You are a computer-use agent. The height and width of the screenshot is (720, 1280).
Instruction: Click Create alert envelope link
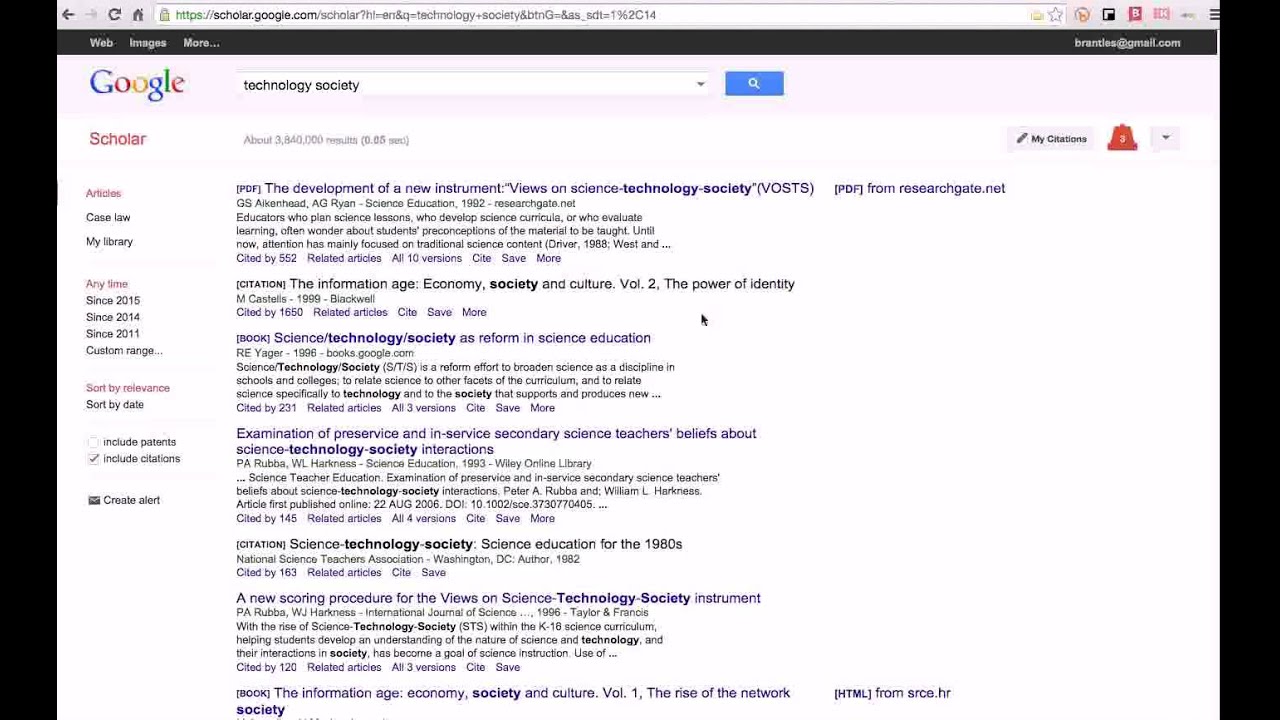pos(124,500)
